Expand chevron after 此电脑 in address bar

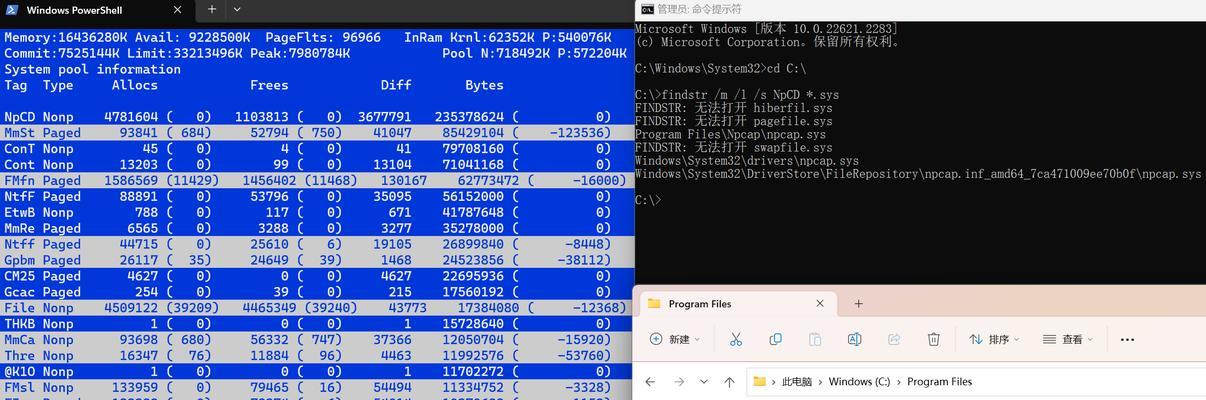[x=821, y=382]
